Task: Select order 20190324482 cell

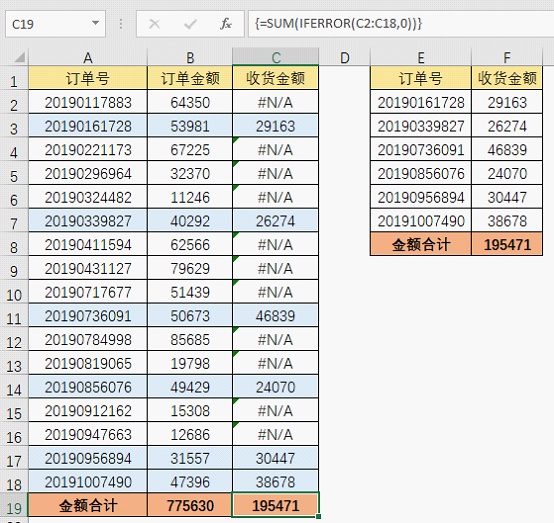Action: point(88,197)
